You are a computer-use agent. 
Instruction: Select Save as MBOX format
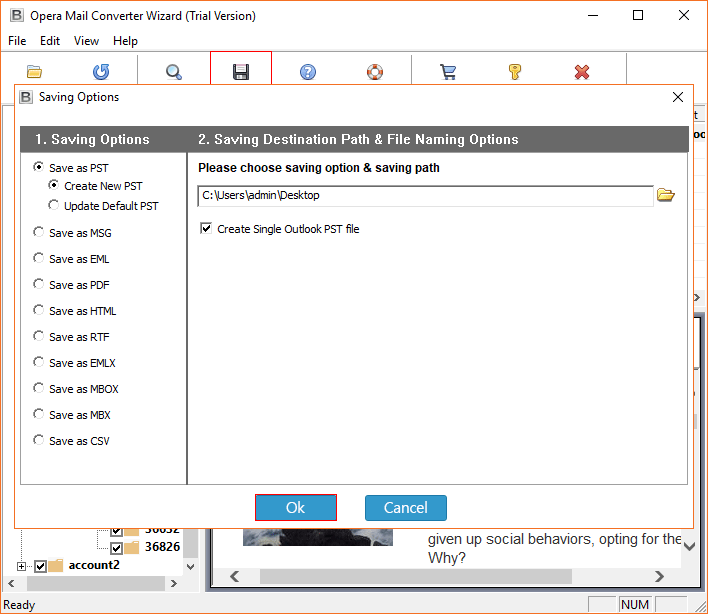39,388
